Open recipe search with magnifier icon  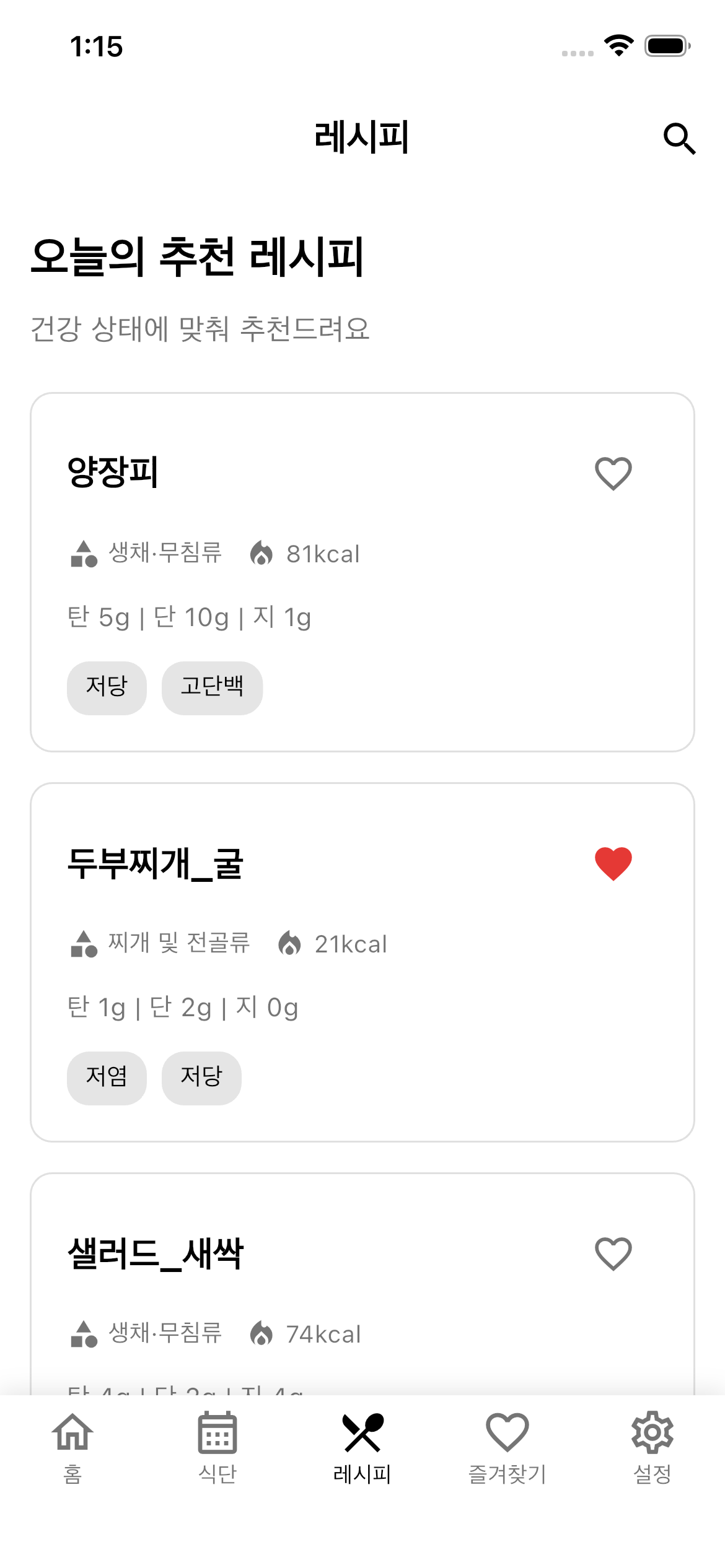coord(679,138)
